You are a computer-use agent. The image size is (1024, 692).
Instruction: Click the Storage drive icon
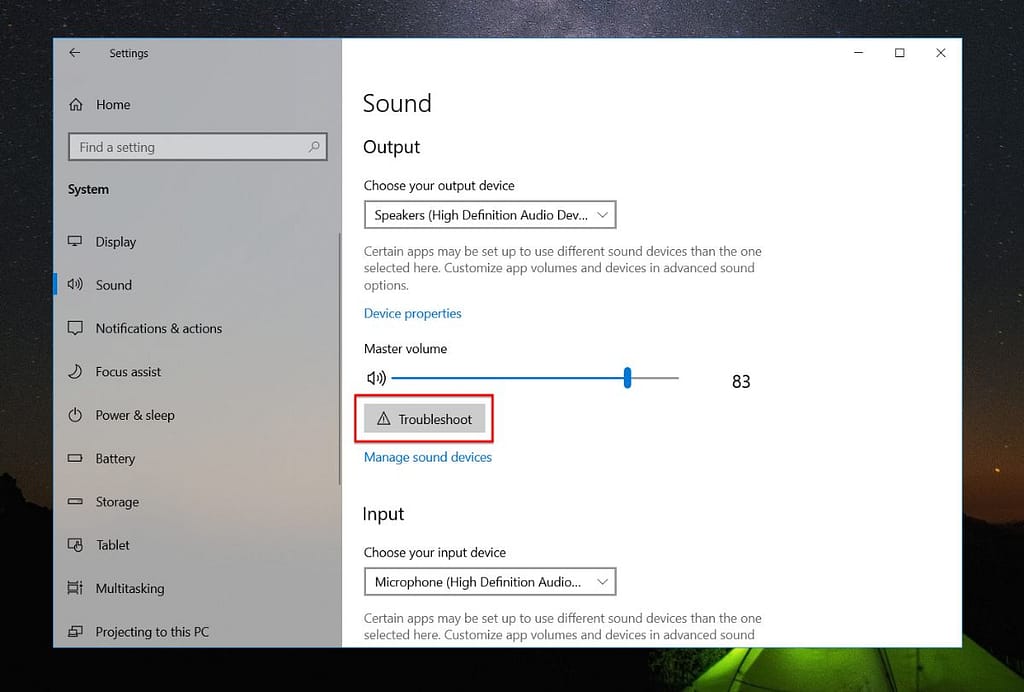[75, 501]
